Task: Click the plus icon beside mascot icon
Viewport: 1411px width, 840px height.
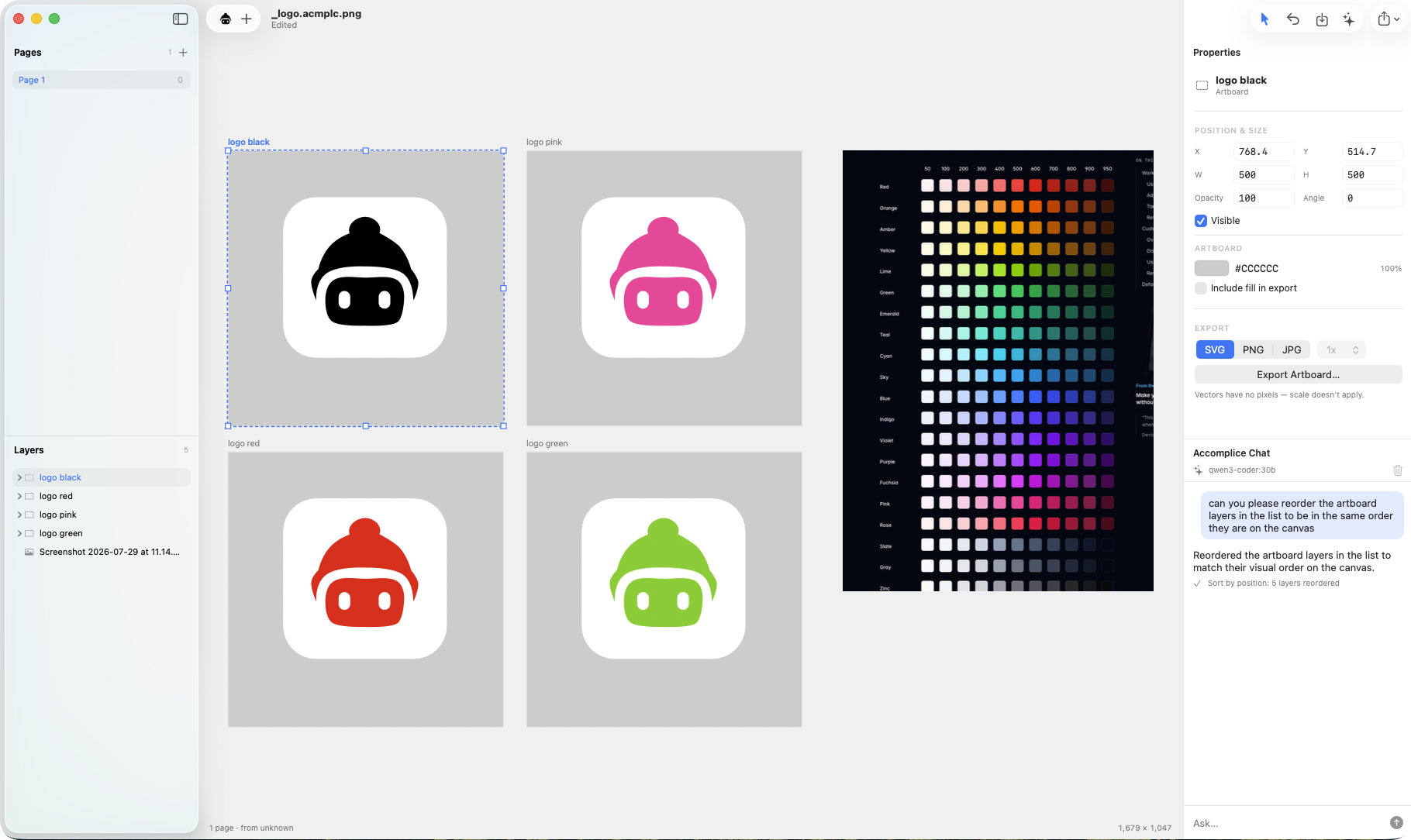Action: (x=247, y=19)
